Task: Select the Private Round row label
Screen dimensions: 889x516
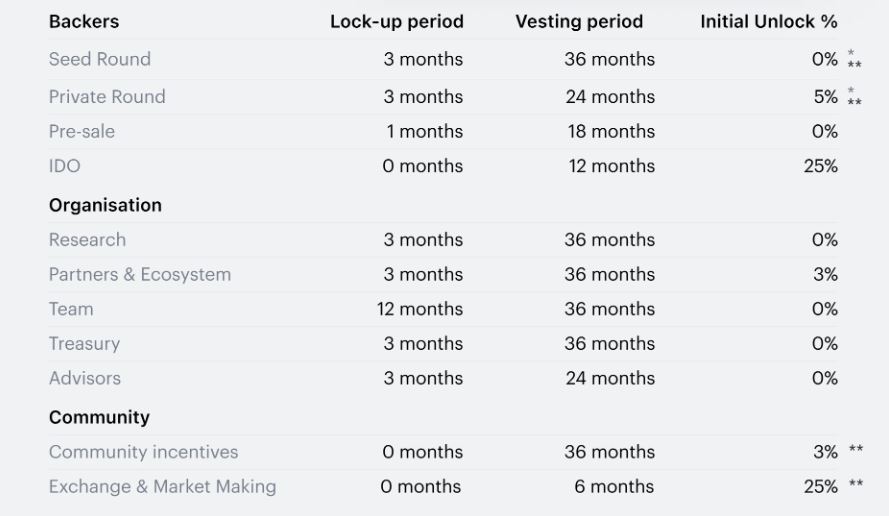Action: coord(107,97)
